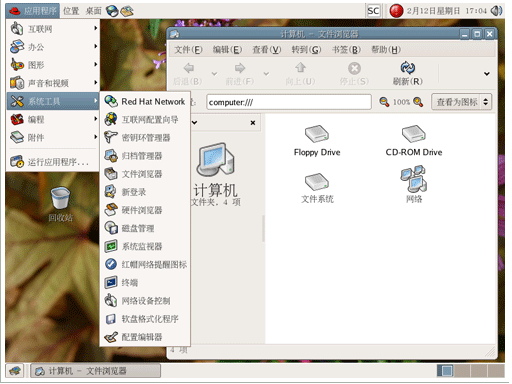The height and width of the screenshot is (384, 512).
Task: Select 文件系统 drive icon
Action: [317, 188]
